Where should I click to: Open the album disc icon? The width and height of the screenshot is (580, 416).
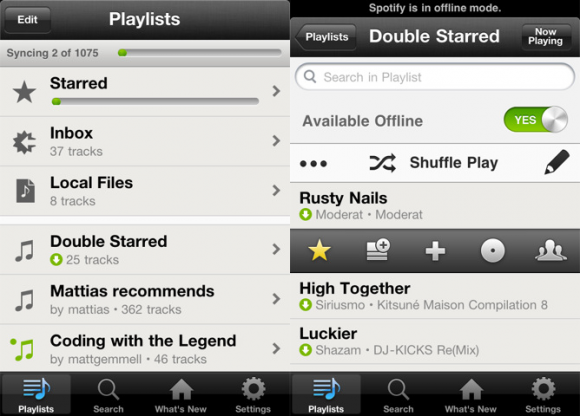(492, 250)
